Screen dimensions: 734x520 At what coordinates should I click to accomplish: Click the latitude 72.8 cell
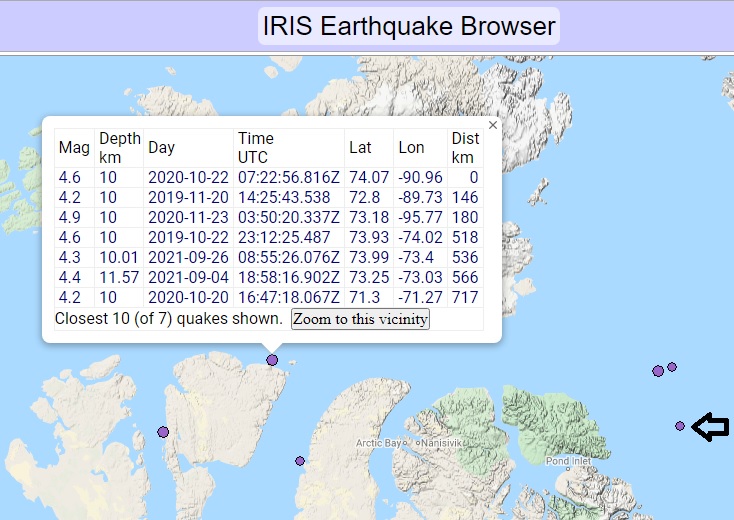[369, 198]
